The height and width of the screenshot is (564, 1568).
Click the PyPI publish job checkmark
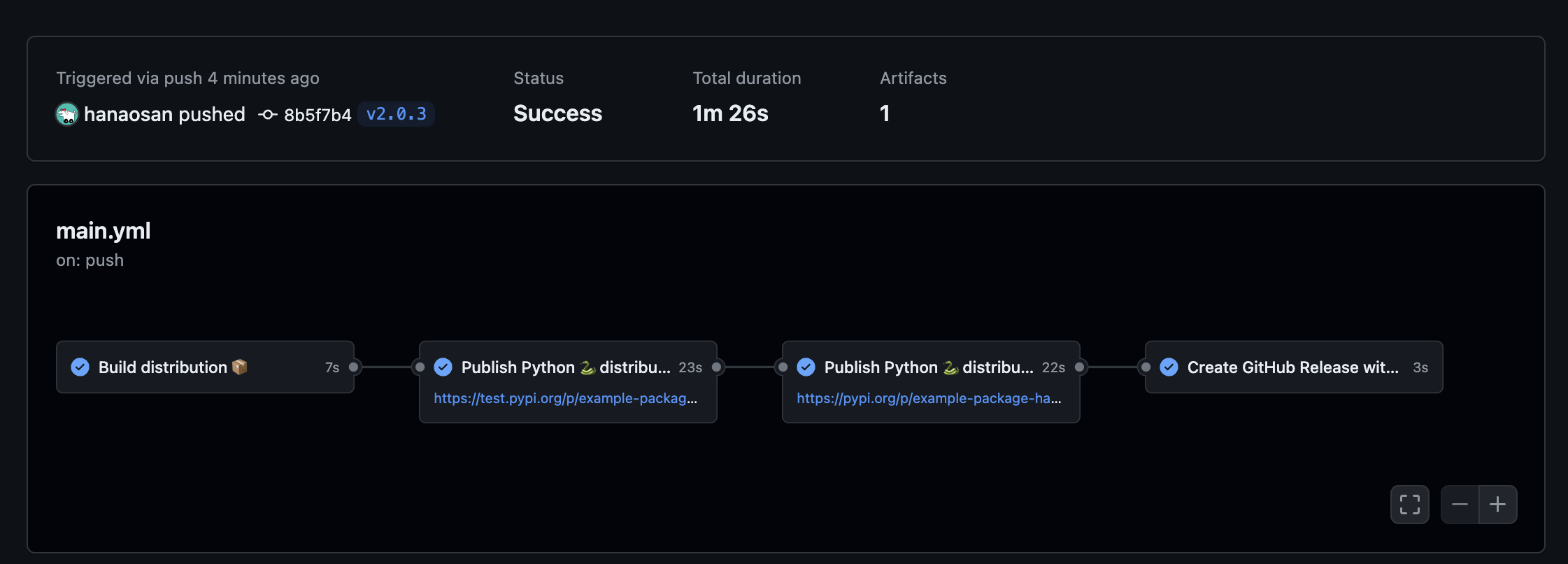point(806,367)
